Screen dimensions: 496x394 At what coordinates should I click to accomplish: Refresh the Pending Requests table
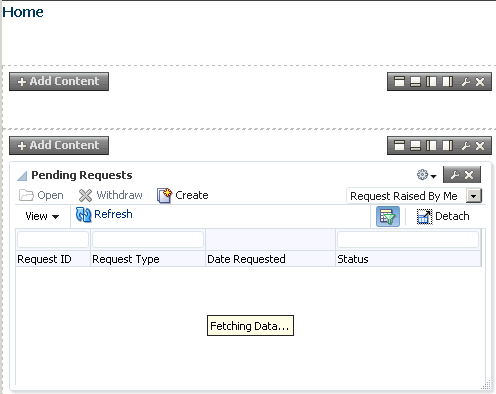104,214
